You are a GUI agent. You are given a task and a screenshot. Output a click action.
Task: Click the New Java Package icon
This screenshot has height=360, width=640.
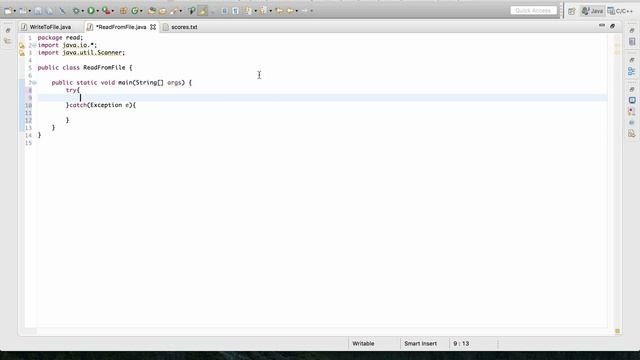click(123, 11)
